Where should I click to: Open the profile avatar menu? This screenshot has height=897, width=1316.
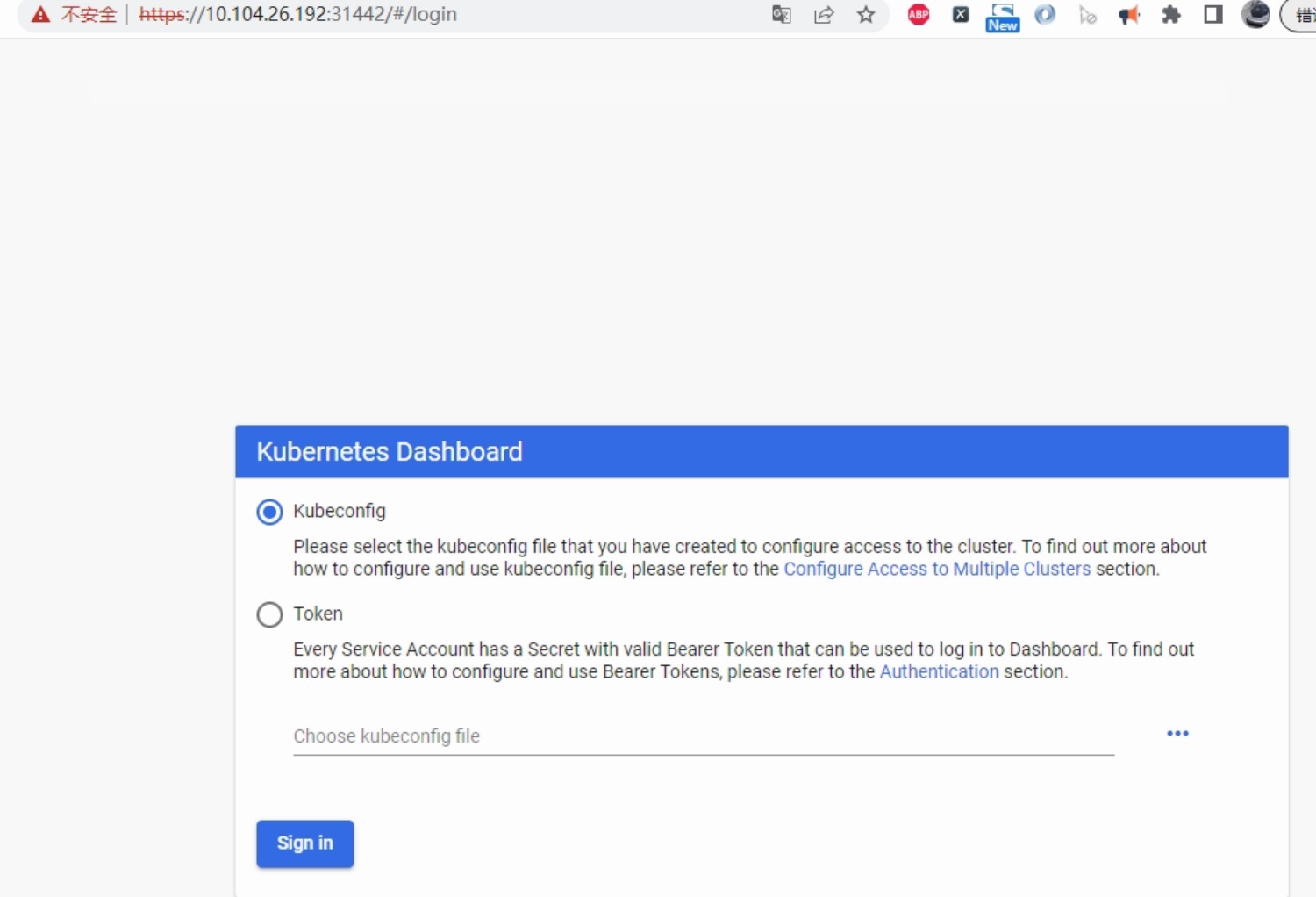[x=1255, y=14]
